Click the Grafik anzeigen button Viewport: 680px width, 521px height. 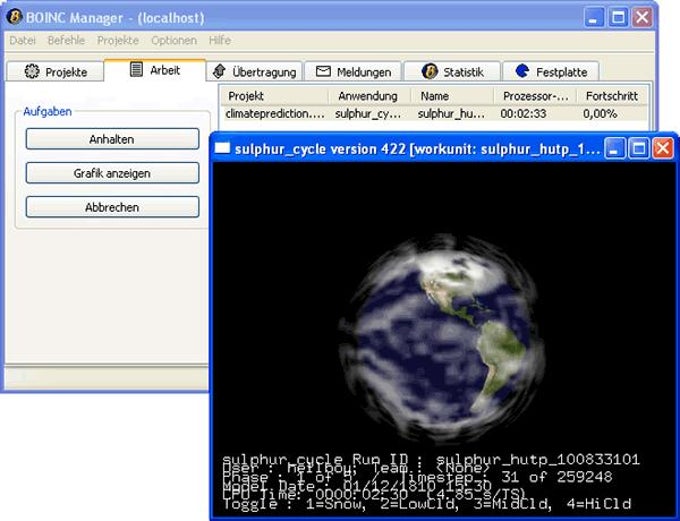pos(112,173)
